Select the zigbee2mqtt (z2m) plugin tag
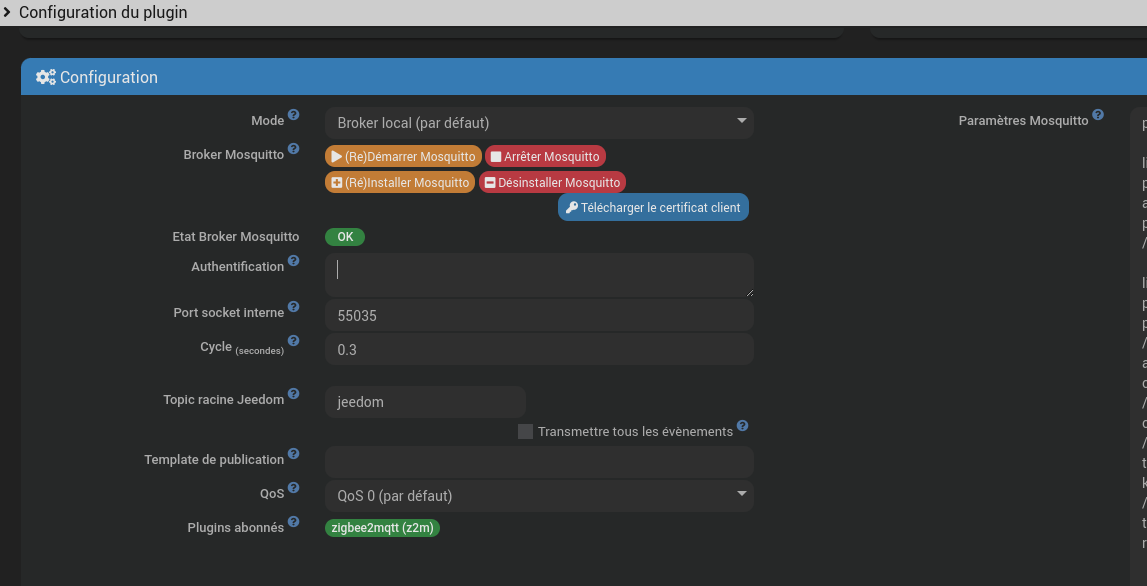Image resolution: width=1147 pixels, height=586 pixels. point(382,528)
